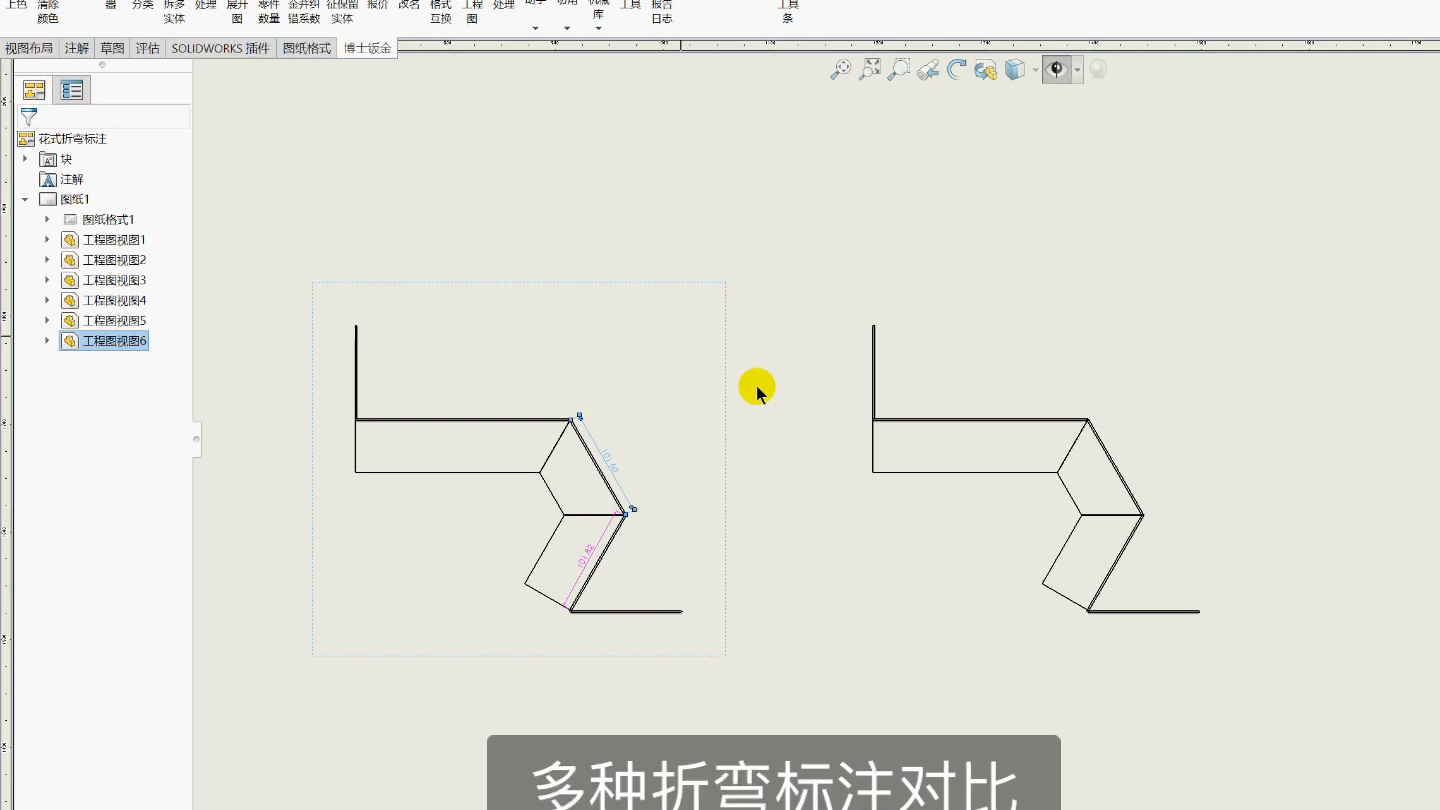This screenshot has height=810, width=1440.
Task: Expand the 图纸格式1 node
Action: pos(47,219)
